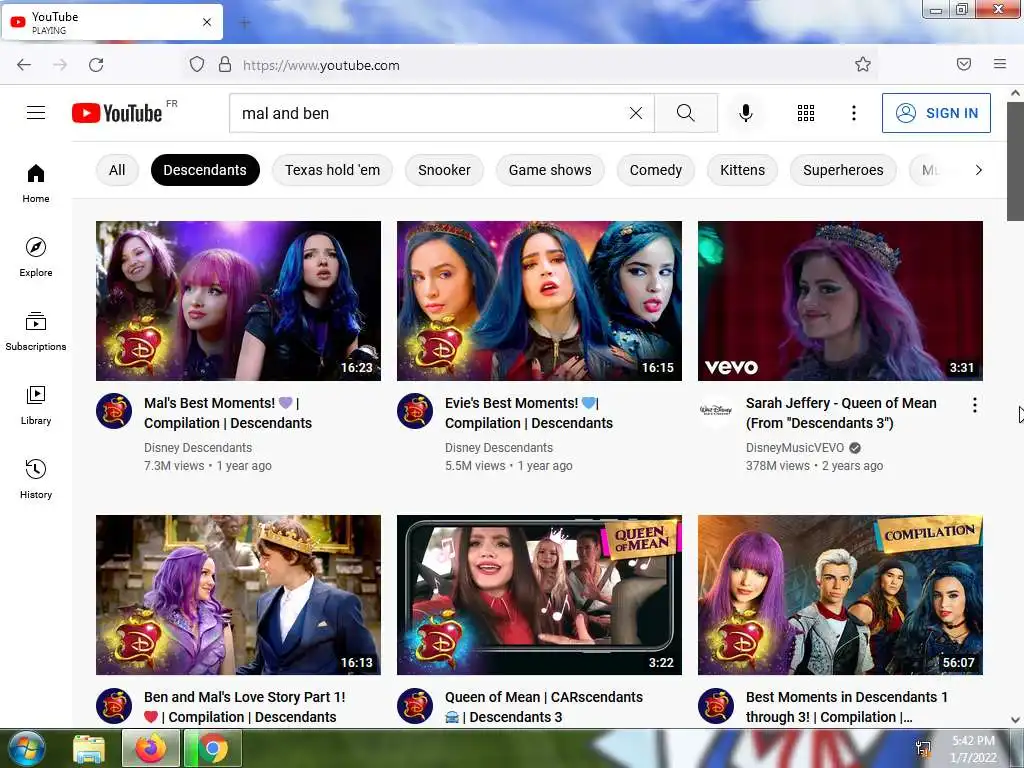Go back with browser back arrow
Viewport: 1024px width, 768px height.
coord(24,65)
